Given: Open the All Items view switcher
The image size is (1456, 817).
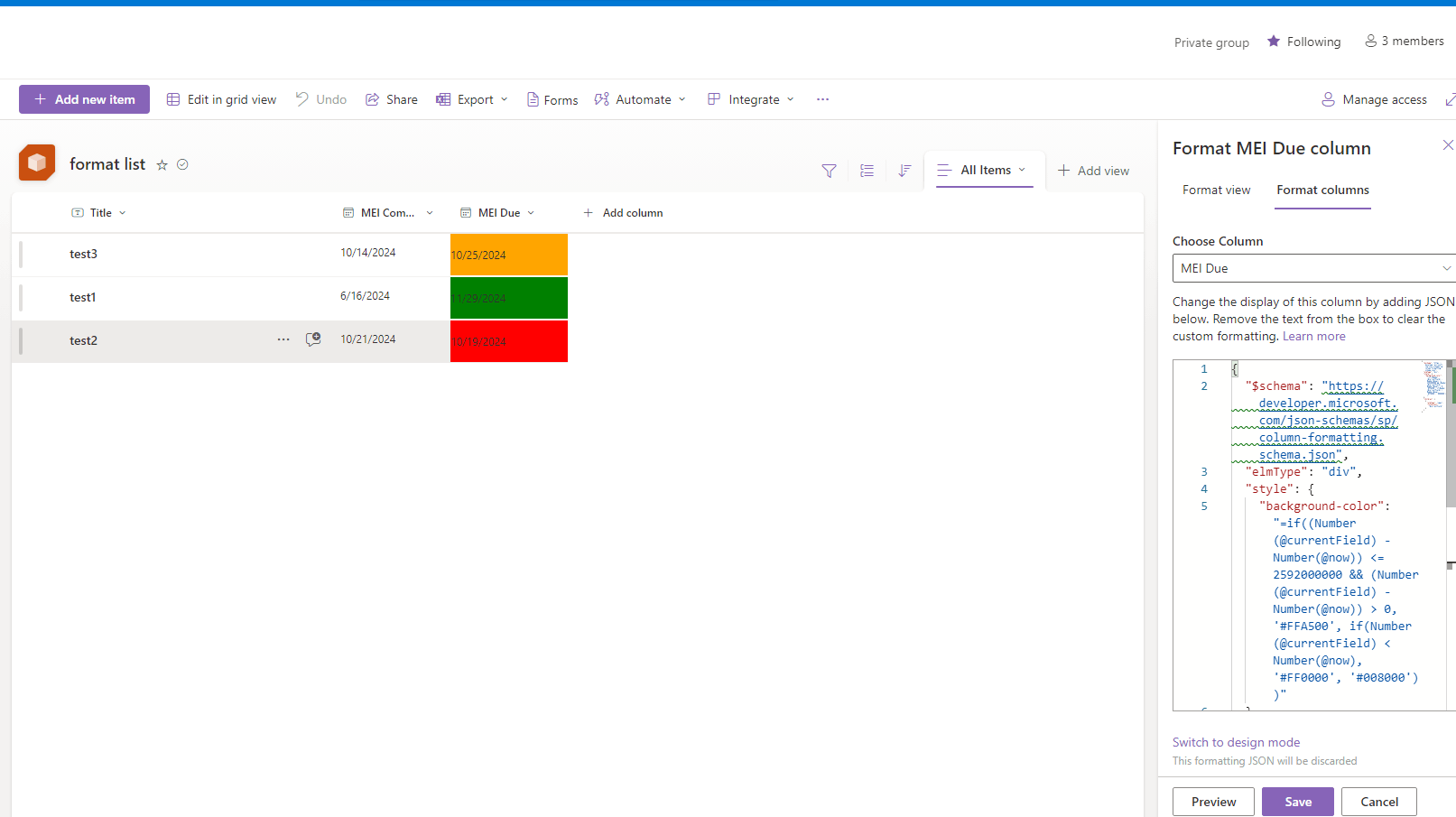Looking at the screenshot, I should pos(984,170).
